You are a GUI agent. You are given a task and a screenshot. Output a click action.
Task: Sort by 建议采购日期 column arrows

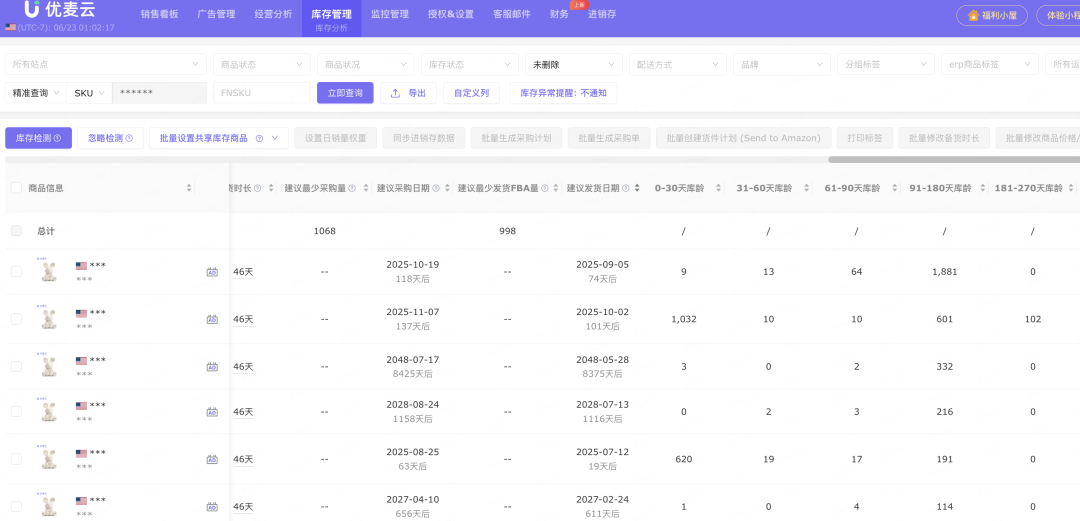[x=447, y=187]
